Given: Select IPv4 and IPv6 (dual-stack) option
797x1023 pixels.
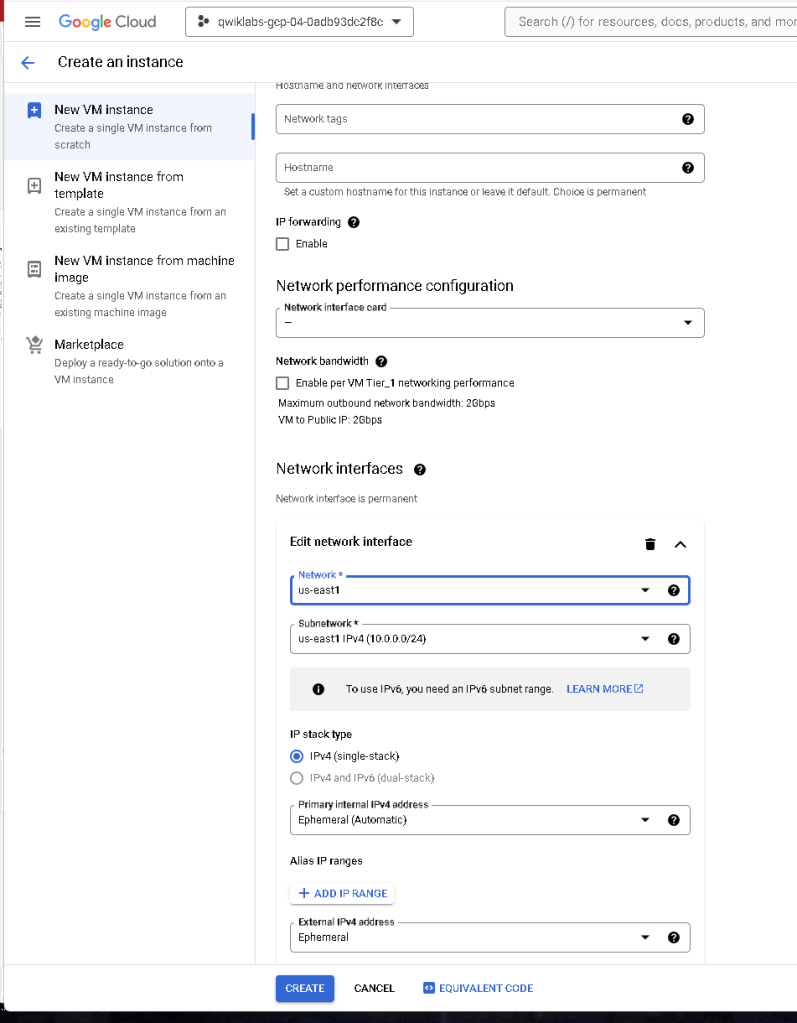Looking at the screenshot, I should coord(297,778).
